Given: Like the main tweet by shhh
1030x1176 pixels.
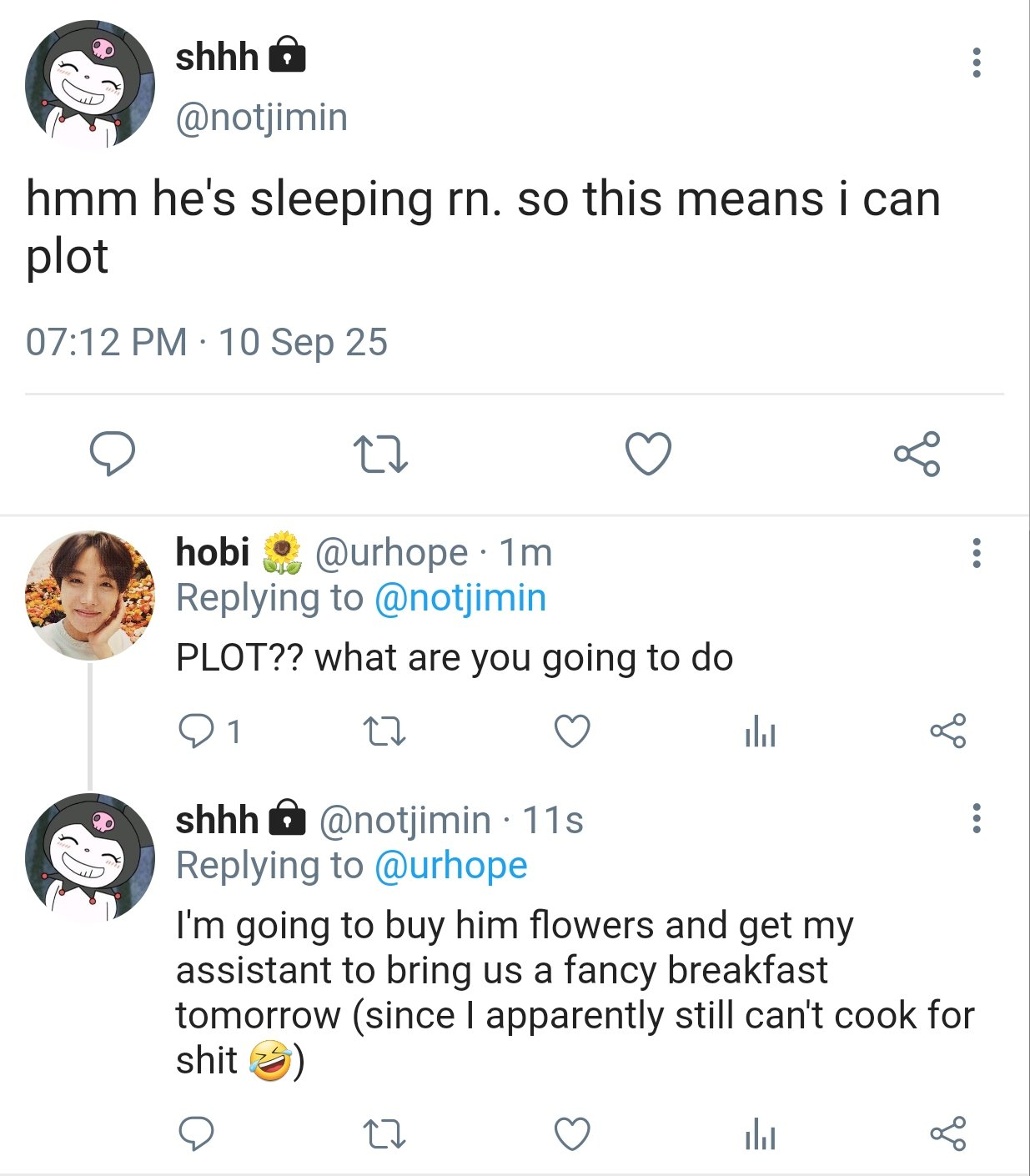Looking at the screenshot, I should (x=648, y=454).
